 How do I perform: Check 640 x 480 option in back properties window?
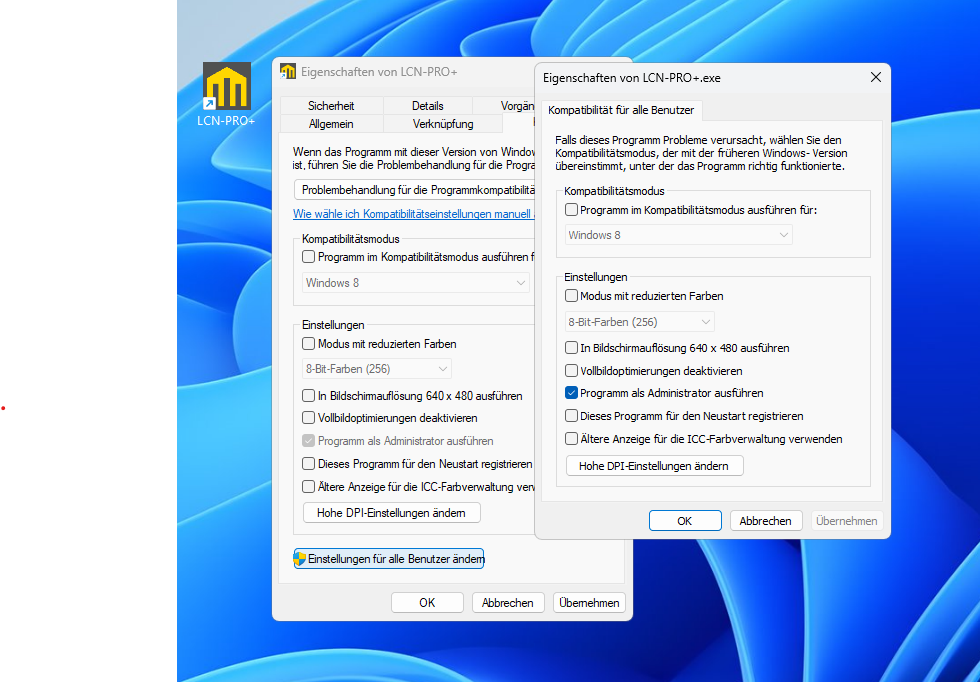pos(309,395)
